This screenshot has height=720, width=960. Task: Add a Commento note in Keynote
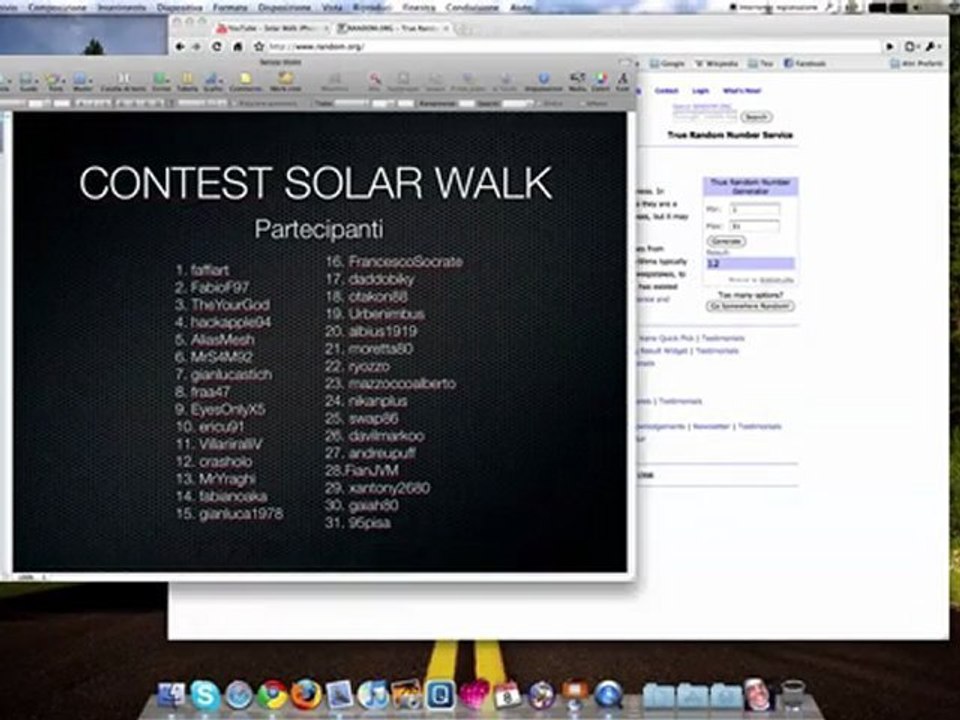tap(246, 82)
